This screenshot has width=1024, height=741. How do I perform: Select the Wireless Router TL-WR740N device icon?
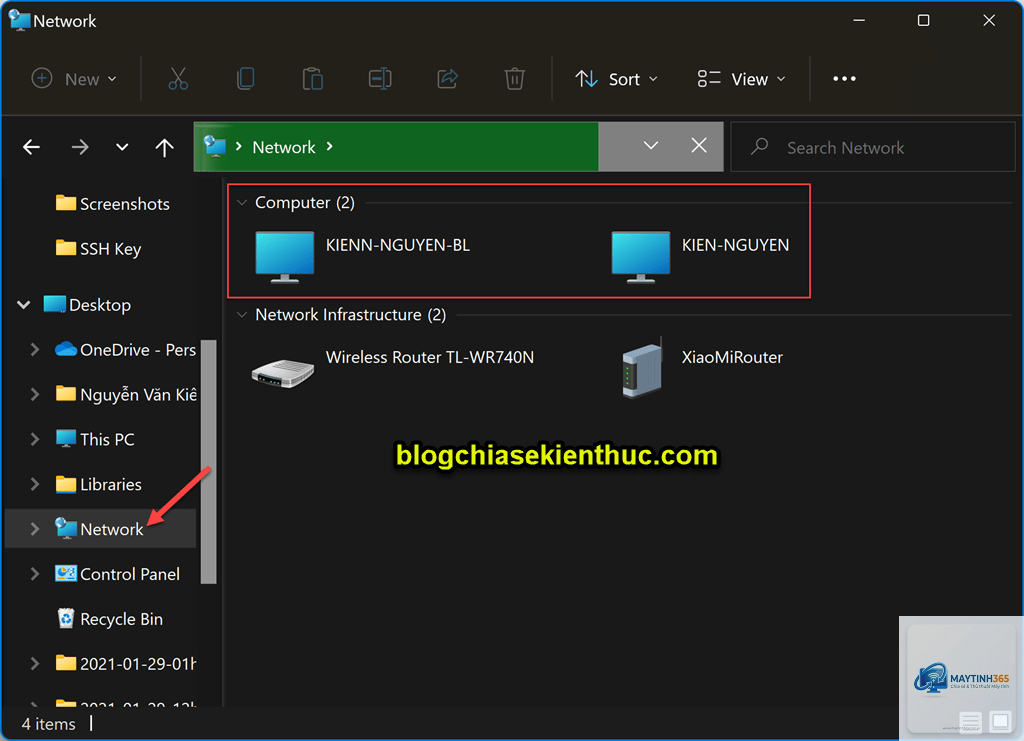coord(283,373)
